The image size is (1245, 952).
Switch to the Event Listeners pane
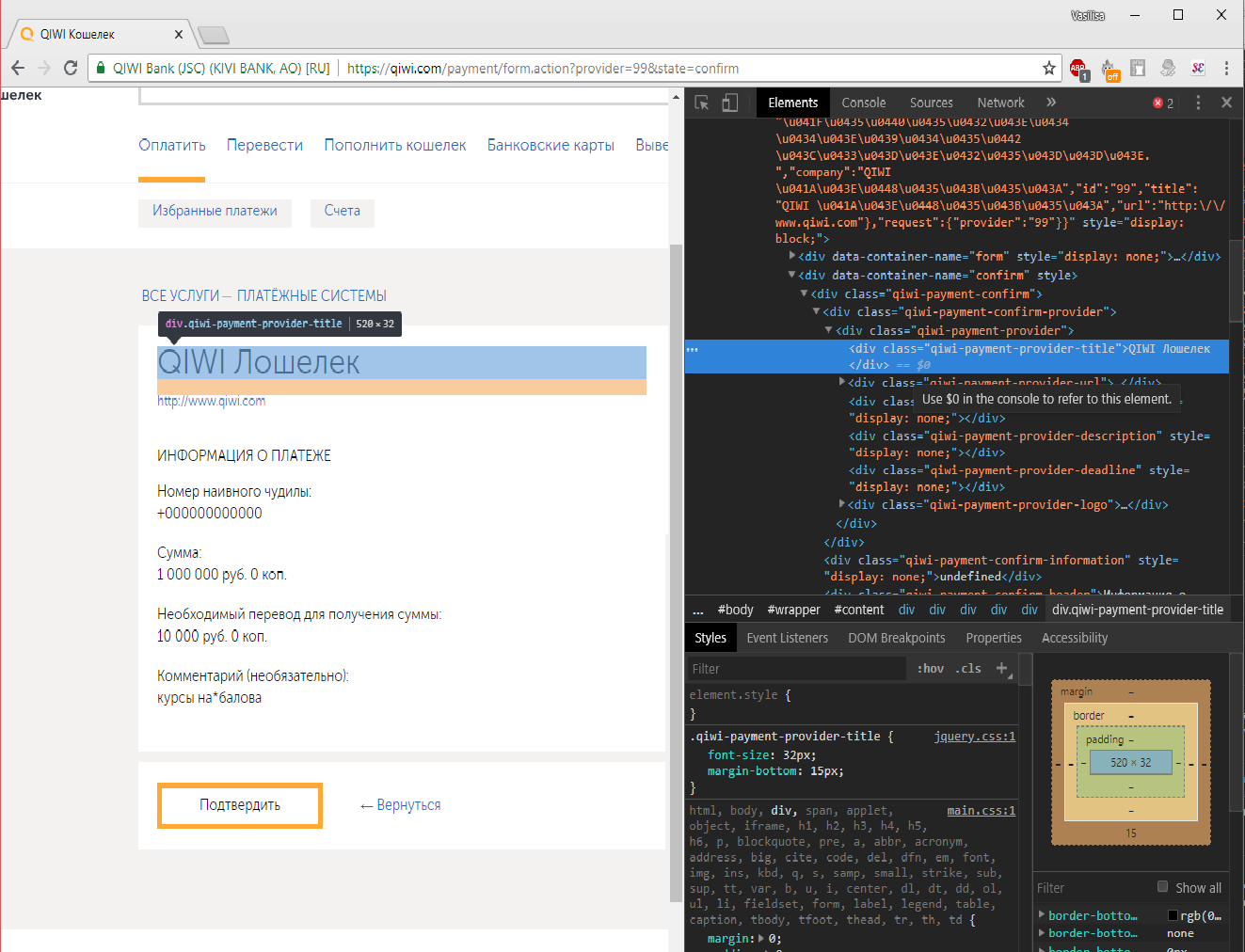788,638
